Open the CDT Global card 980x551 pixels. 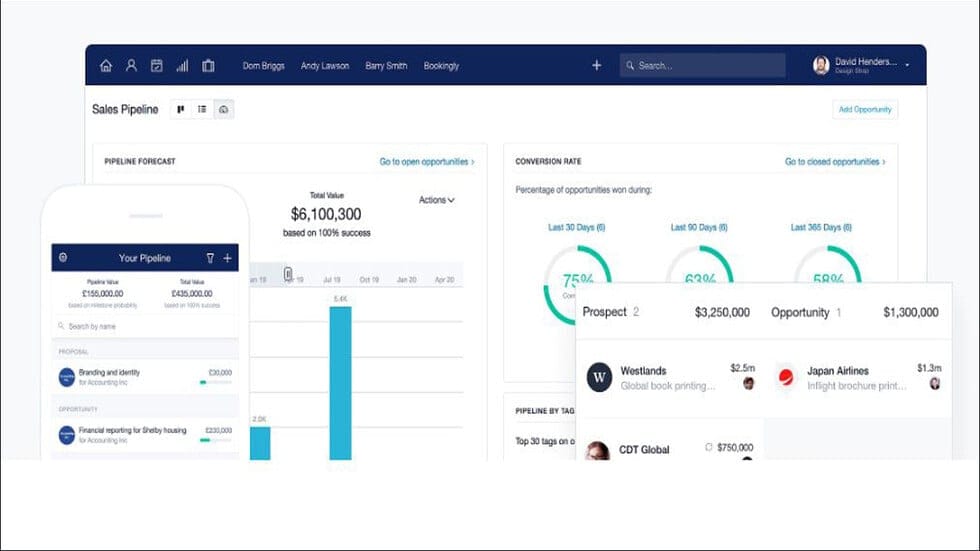[x=669, y=441]
